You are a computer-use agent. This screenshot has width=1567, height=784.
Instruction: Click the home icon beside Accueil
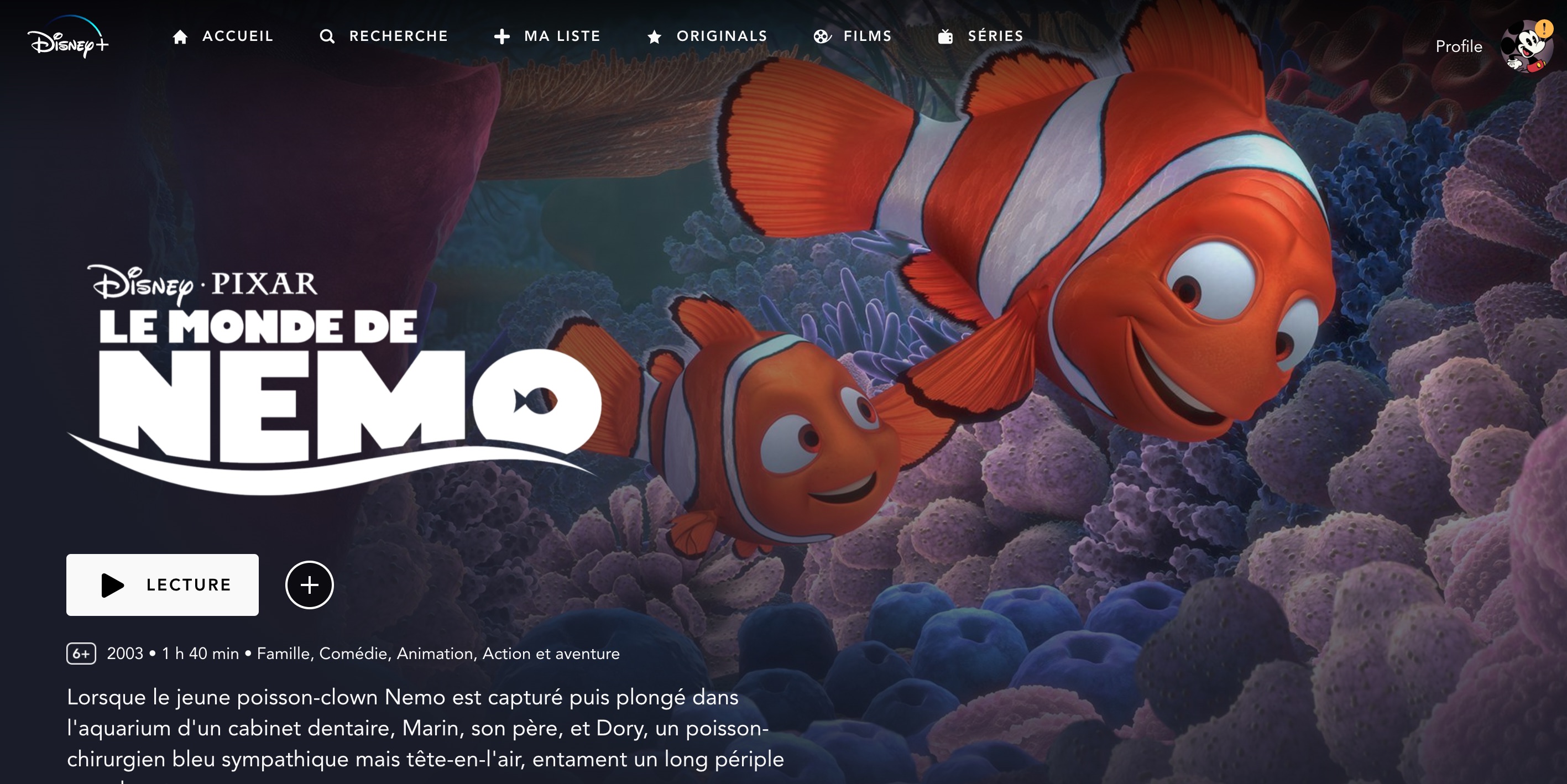tap(180, 37)
